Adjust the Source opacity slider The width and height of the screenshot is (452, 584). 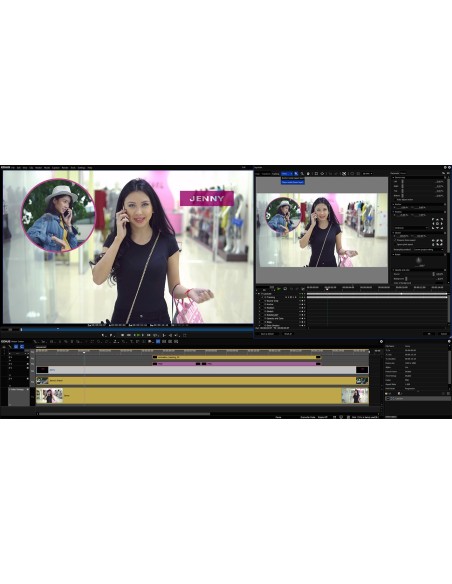tap(433, 274)
